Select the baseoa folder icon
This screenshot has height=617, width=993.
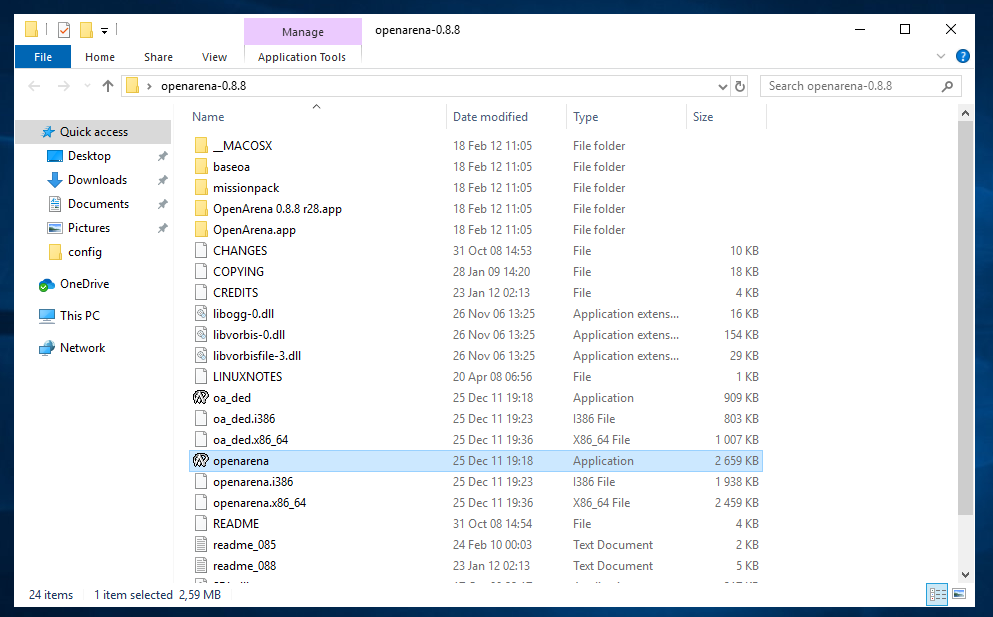(x=201, y=167)
